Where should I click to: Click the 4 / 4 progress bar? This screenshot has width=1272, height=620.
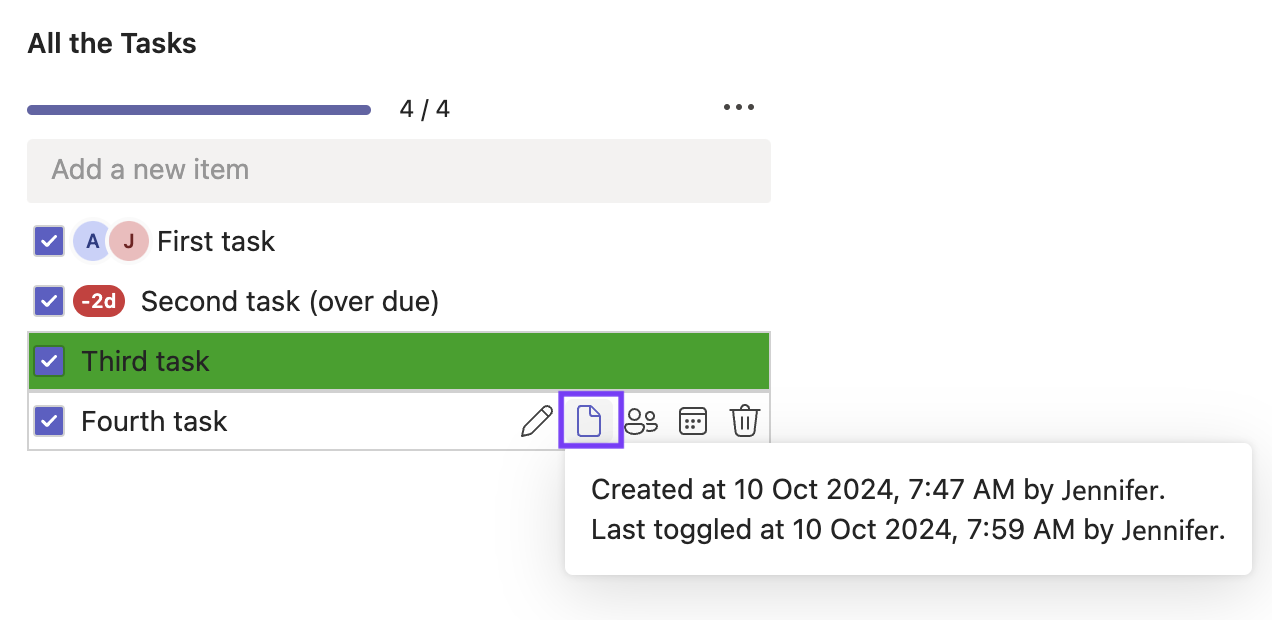(199, 110)
